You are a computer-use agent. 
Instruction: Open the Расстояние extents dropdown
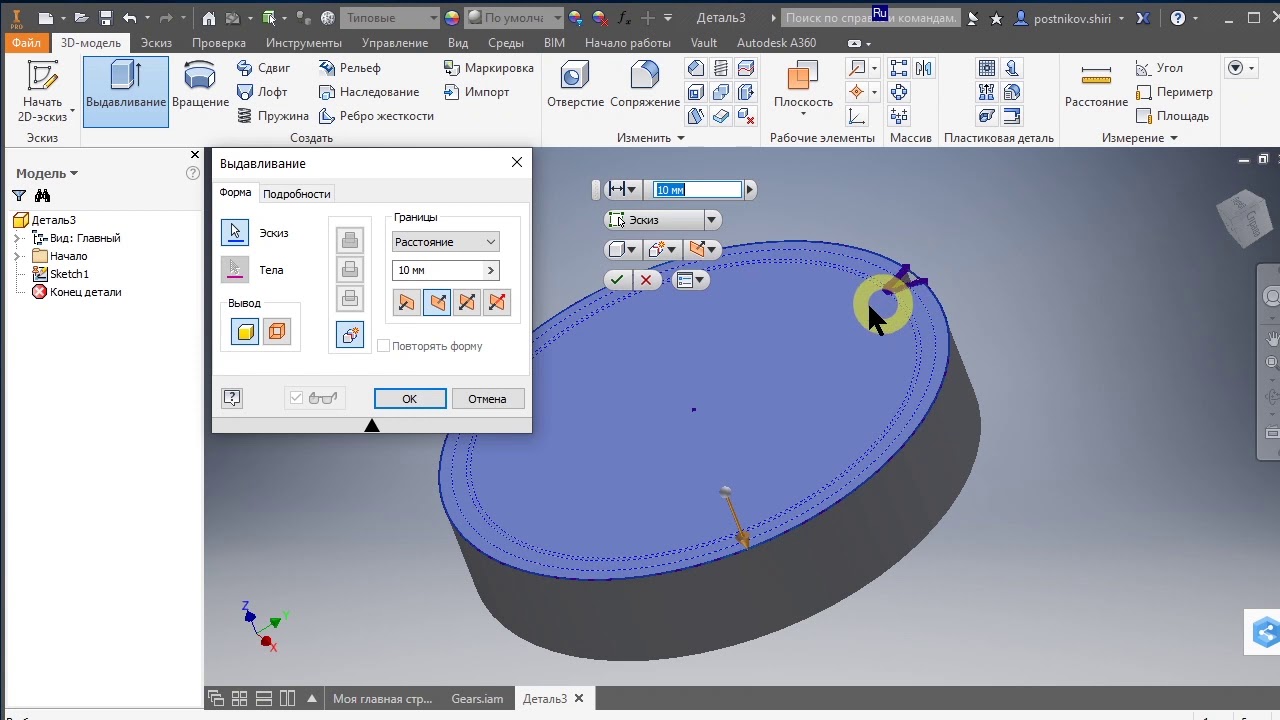[x=445, y=242]
